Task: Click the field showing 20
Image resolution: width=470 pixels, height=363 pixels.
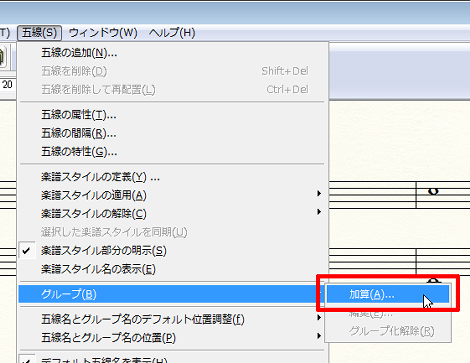Action: pos(7,85)
